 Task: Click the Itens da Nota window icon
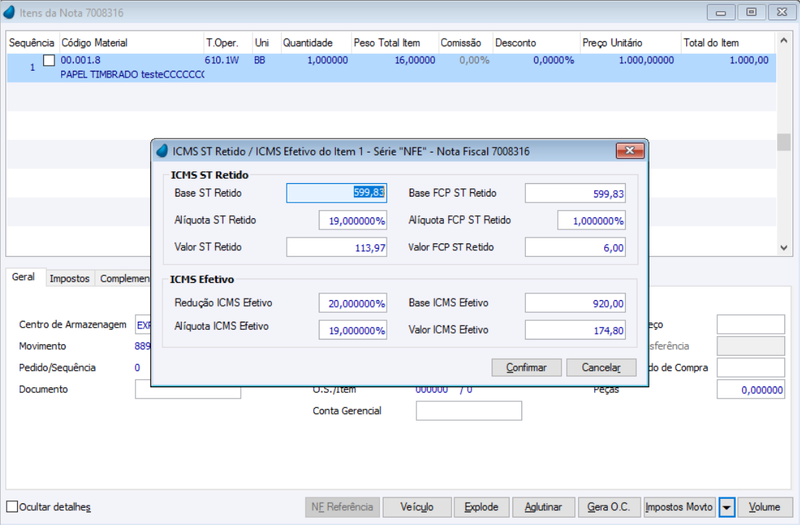pyautogui.click(x=9, y=12)
